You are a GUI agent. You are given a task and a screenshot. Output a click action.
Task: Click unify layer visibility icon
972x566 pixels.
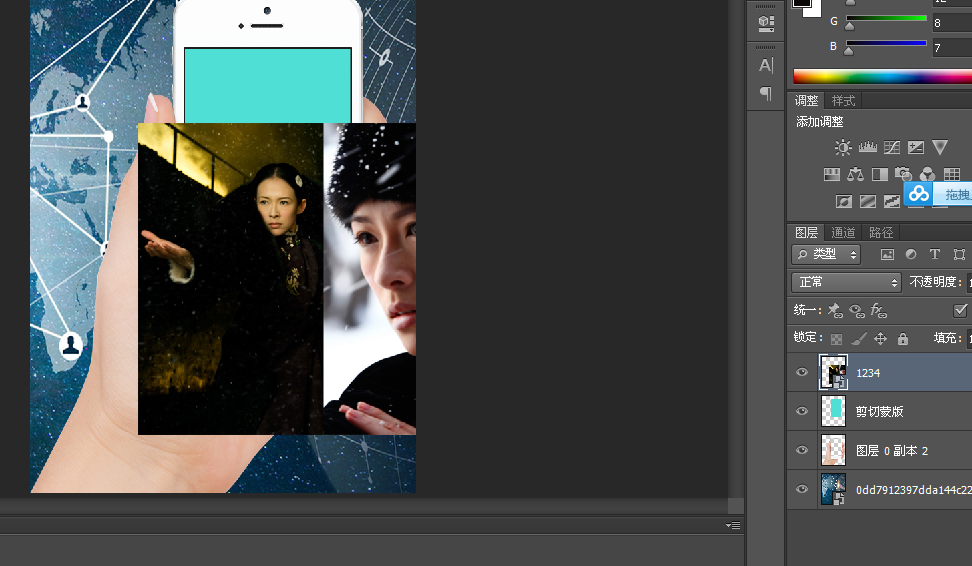click(857, 310)
